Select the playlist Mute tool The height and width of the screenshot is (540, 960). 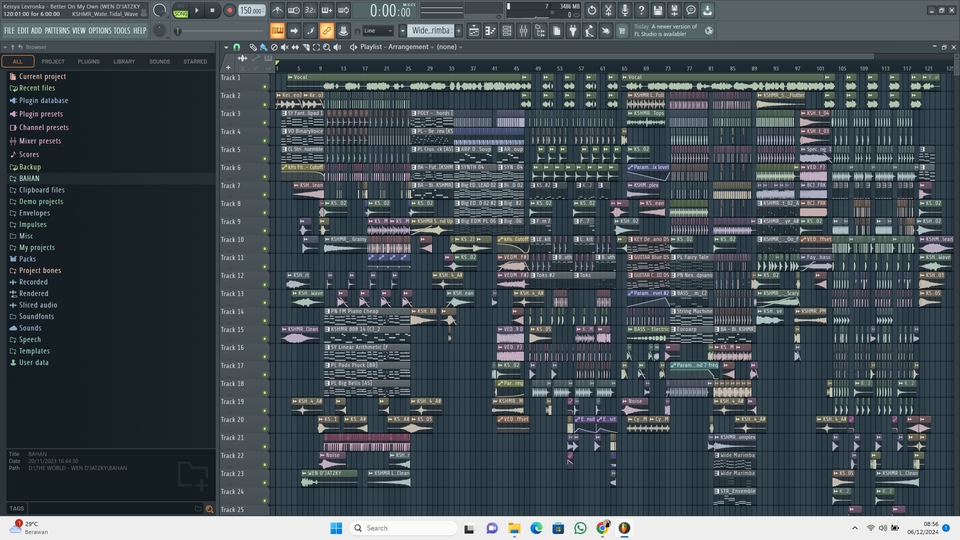coord(285,47)
